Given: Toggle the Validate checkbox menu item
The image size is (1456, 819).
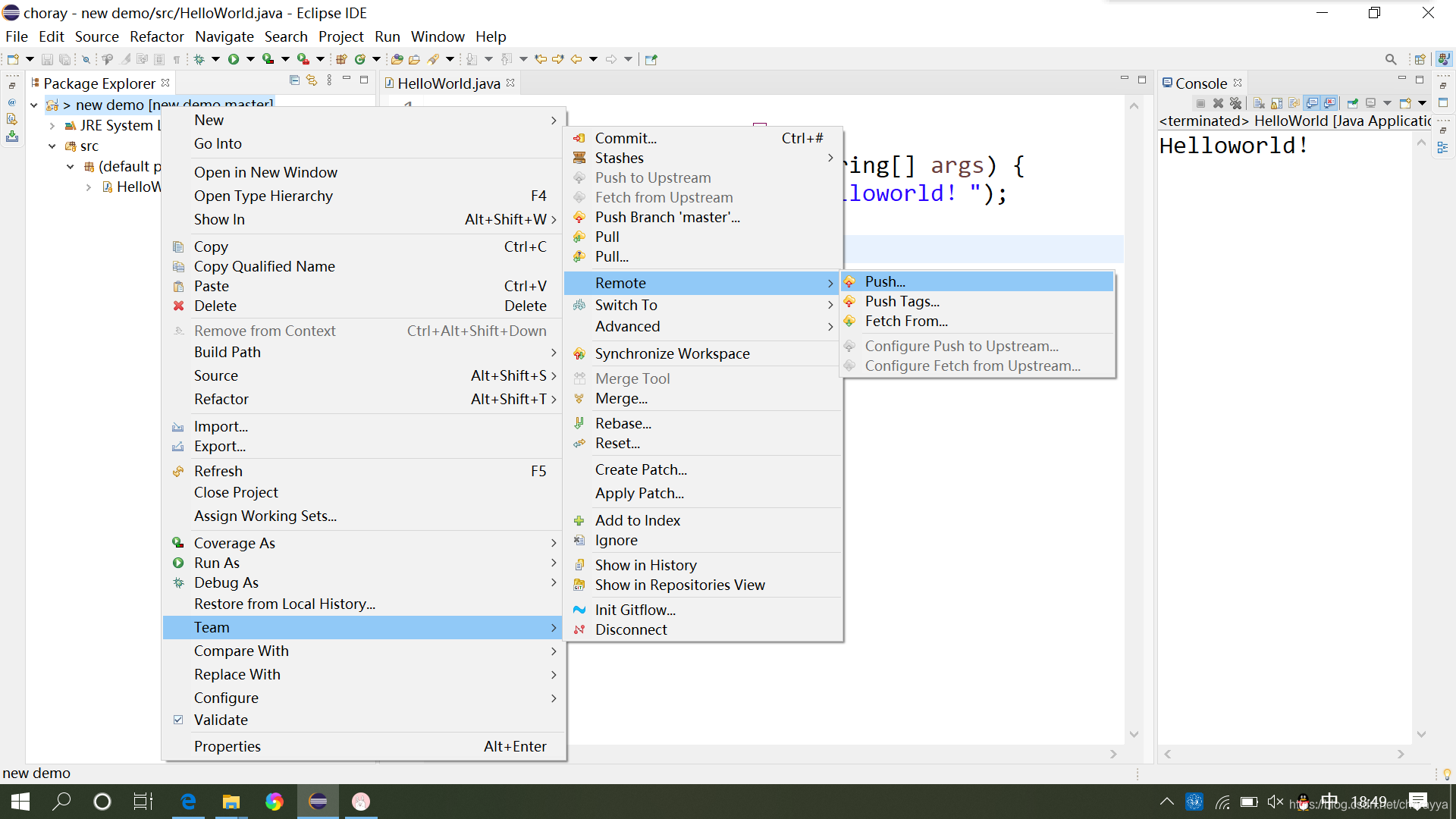Looking at the screenshot, I should (x=364, y=720).
